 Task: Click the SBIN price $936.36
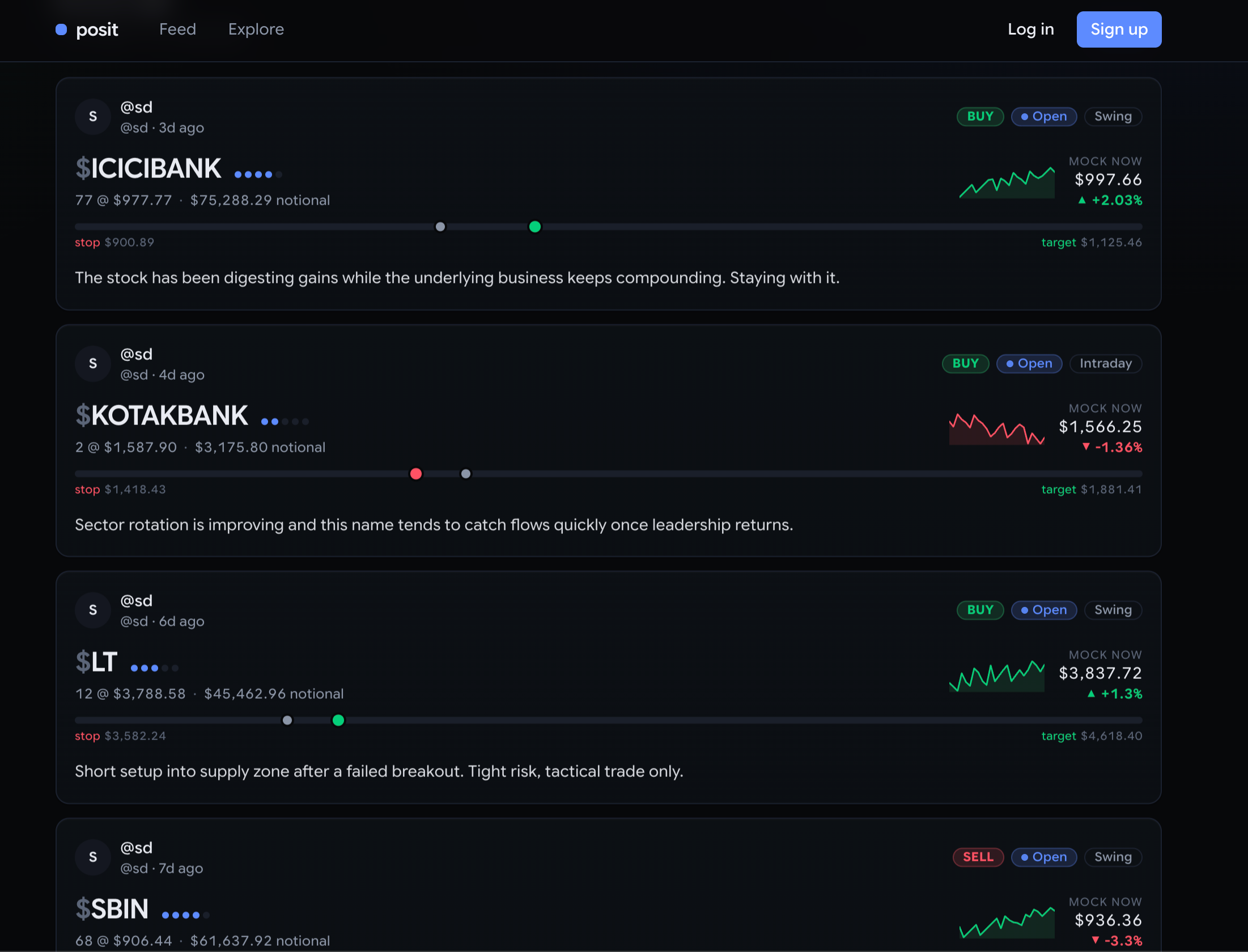1109,920
